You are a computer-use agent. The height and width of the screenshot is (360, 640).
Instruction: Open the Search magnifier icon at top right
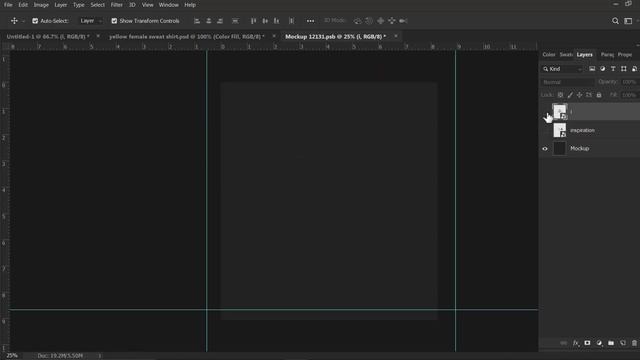click(x=615, y=21)
